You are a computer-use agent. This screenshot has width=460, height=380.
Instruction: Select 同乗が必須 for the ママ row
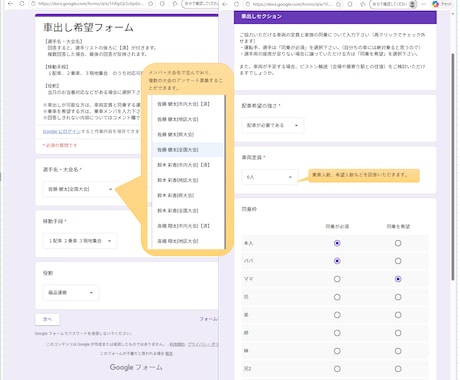pyautogui.click(x=337, y=279)
